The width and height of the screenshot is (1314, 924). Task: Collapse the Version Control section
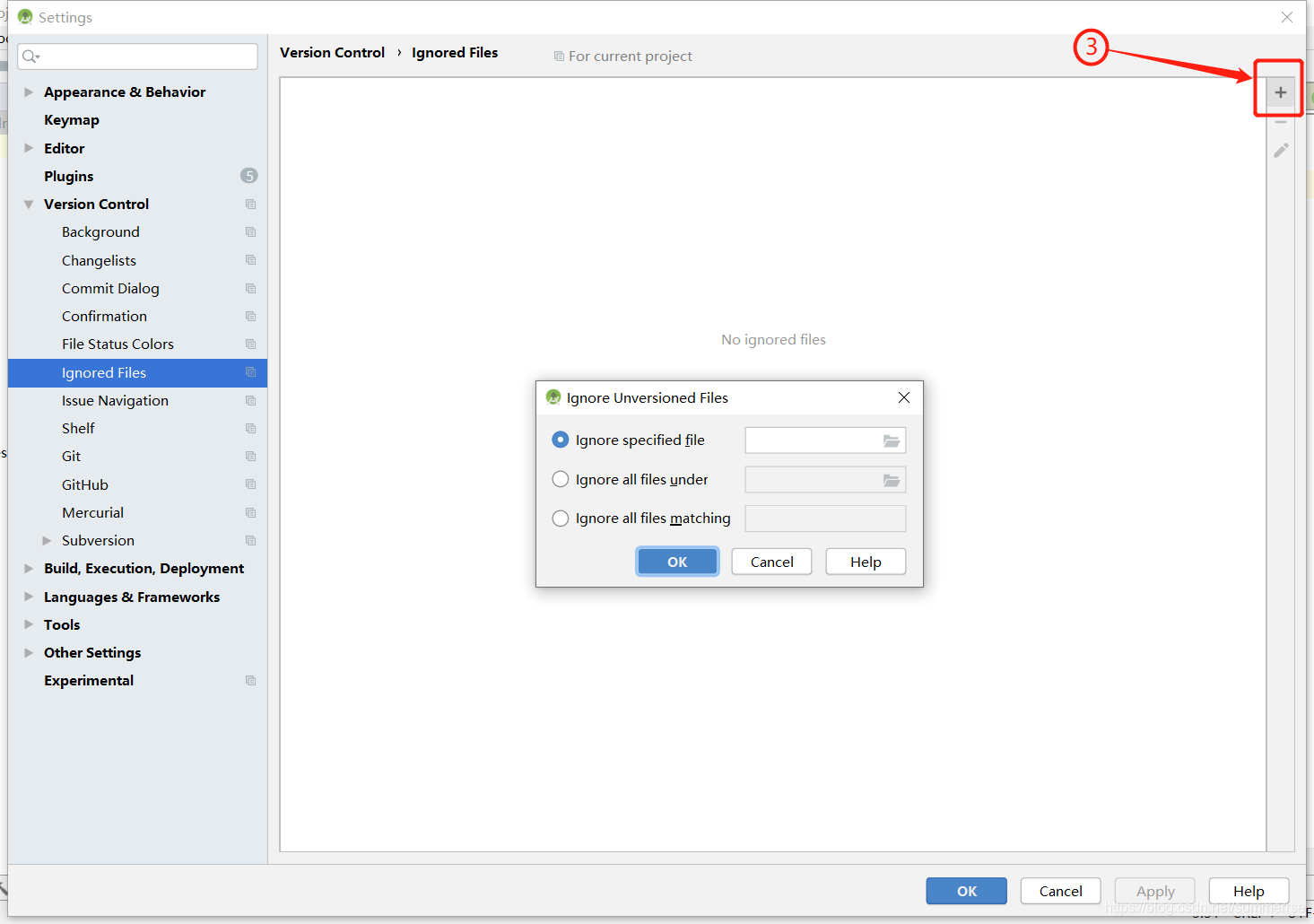coord(28,204)
